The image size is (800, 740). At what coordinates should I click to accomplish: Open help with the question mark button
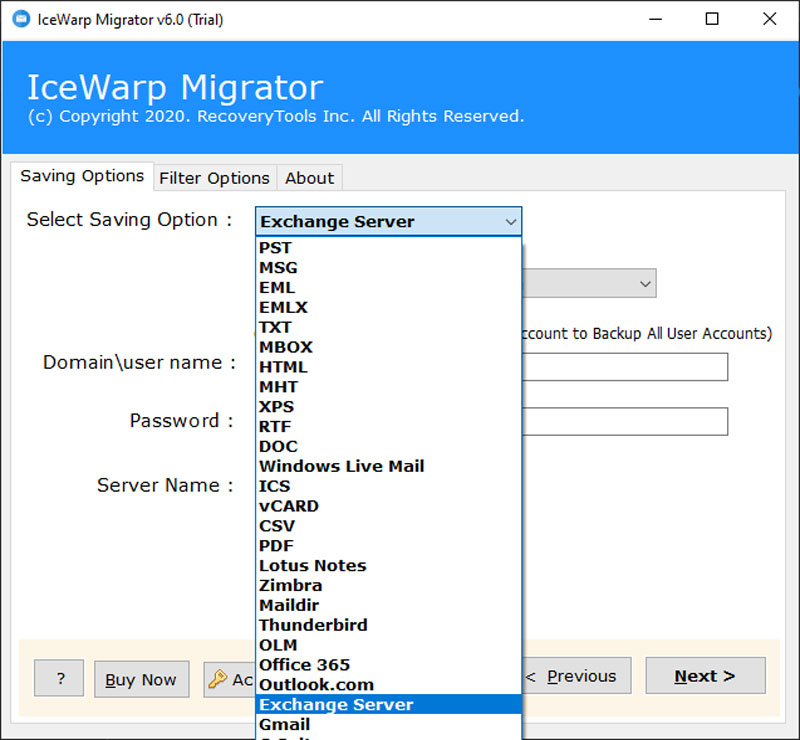(59, 678)
